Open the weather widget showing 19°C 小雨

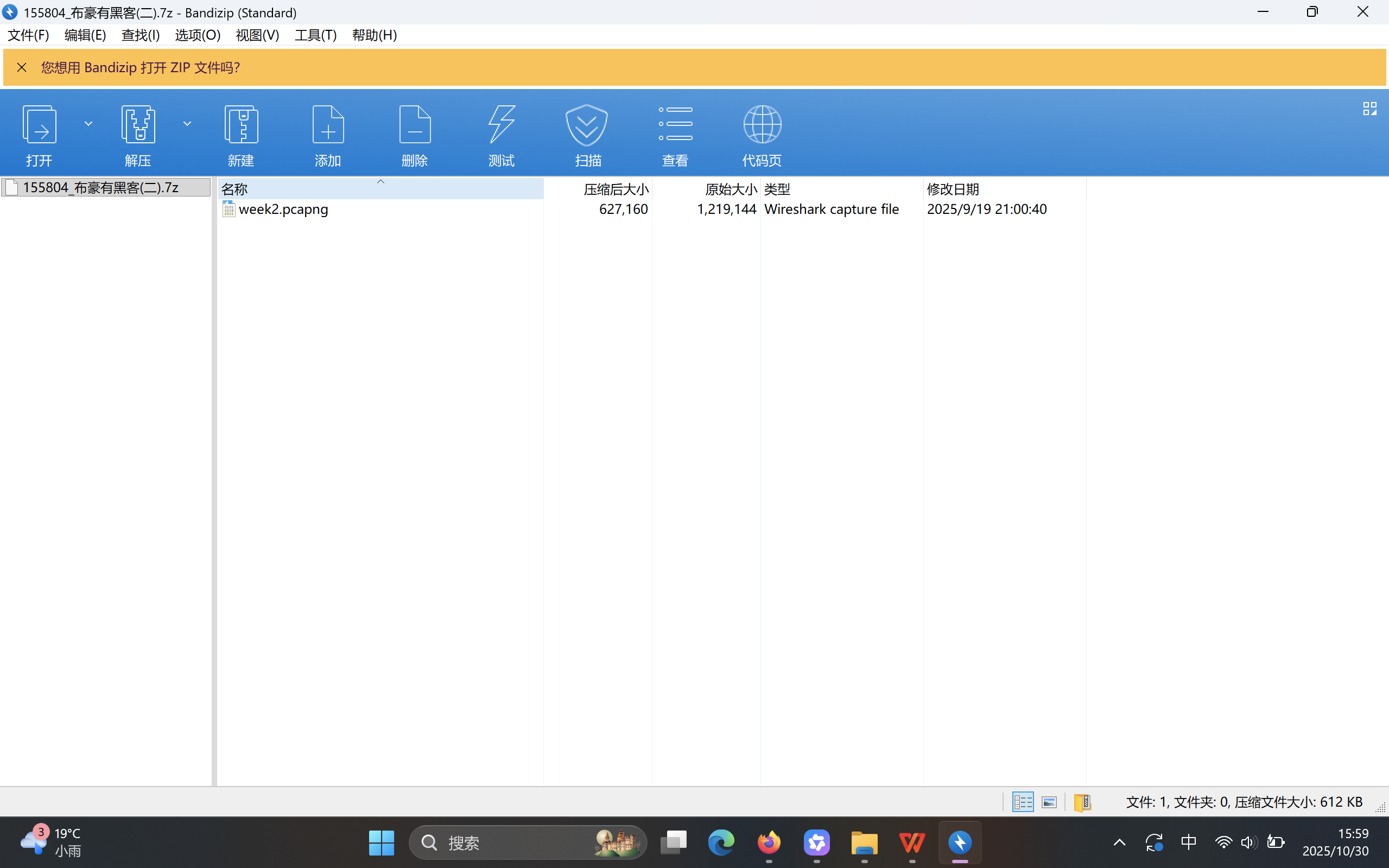point(50,842)
